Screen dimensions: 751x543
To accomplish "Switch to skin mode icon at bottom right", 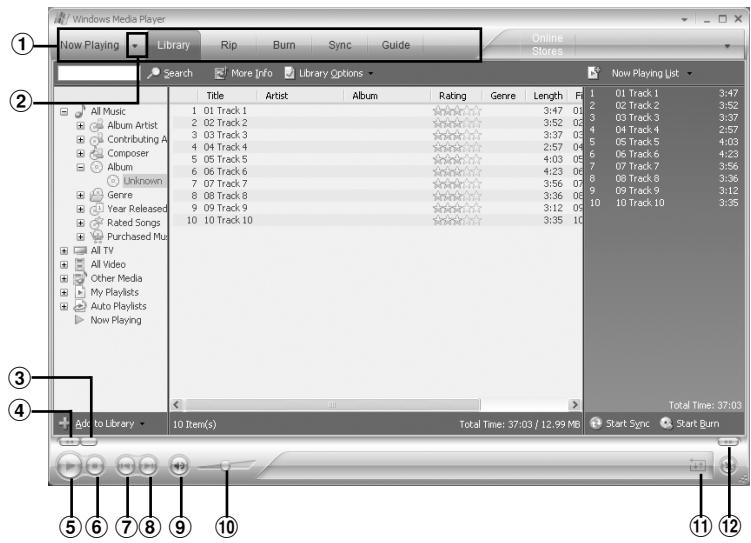I will [728, 465].
